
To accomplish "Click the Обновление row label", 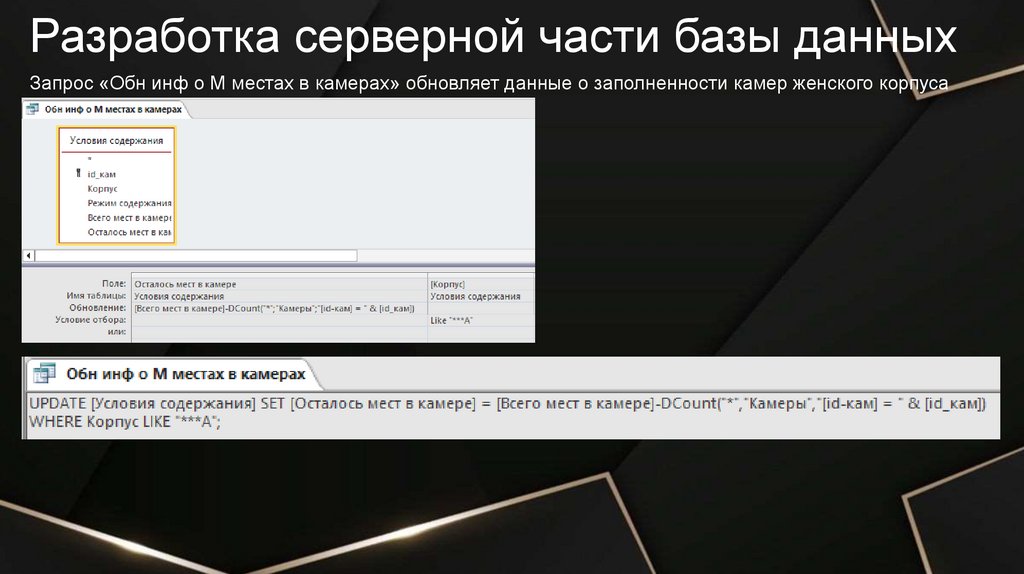I will [x=98, y=307].
